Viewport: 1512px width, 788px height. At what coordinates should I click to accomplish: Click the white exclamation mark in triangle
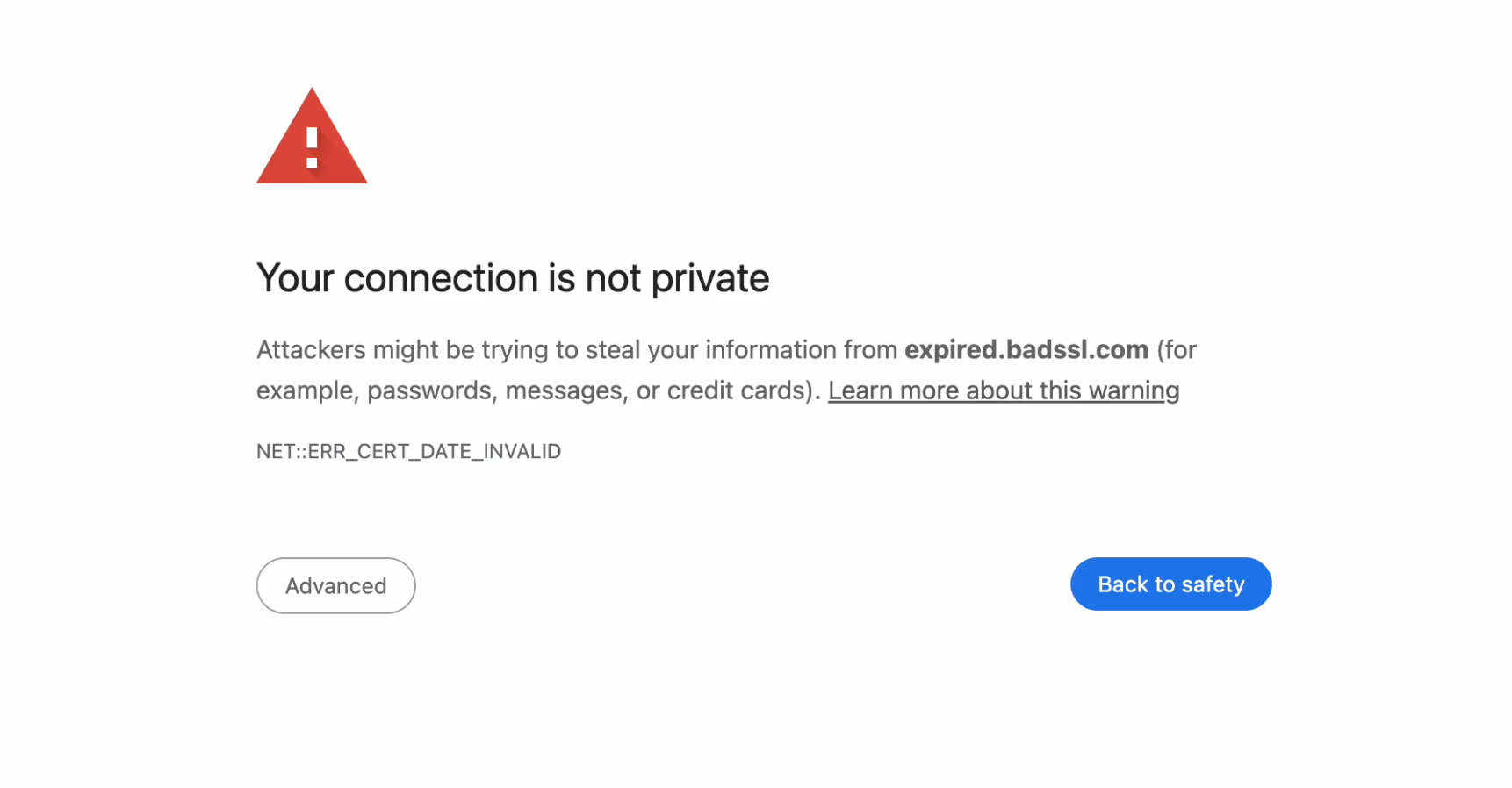pos(312,147)
